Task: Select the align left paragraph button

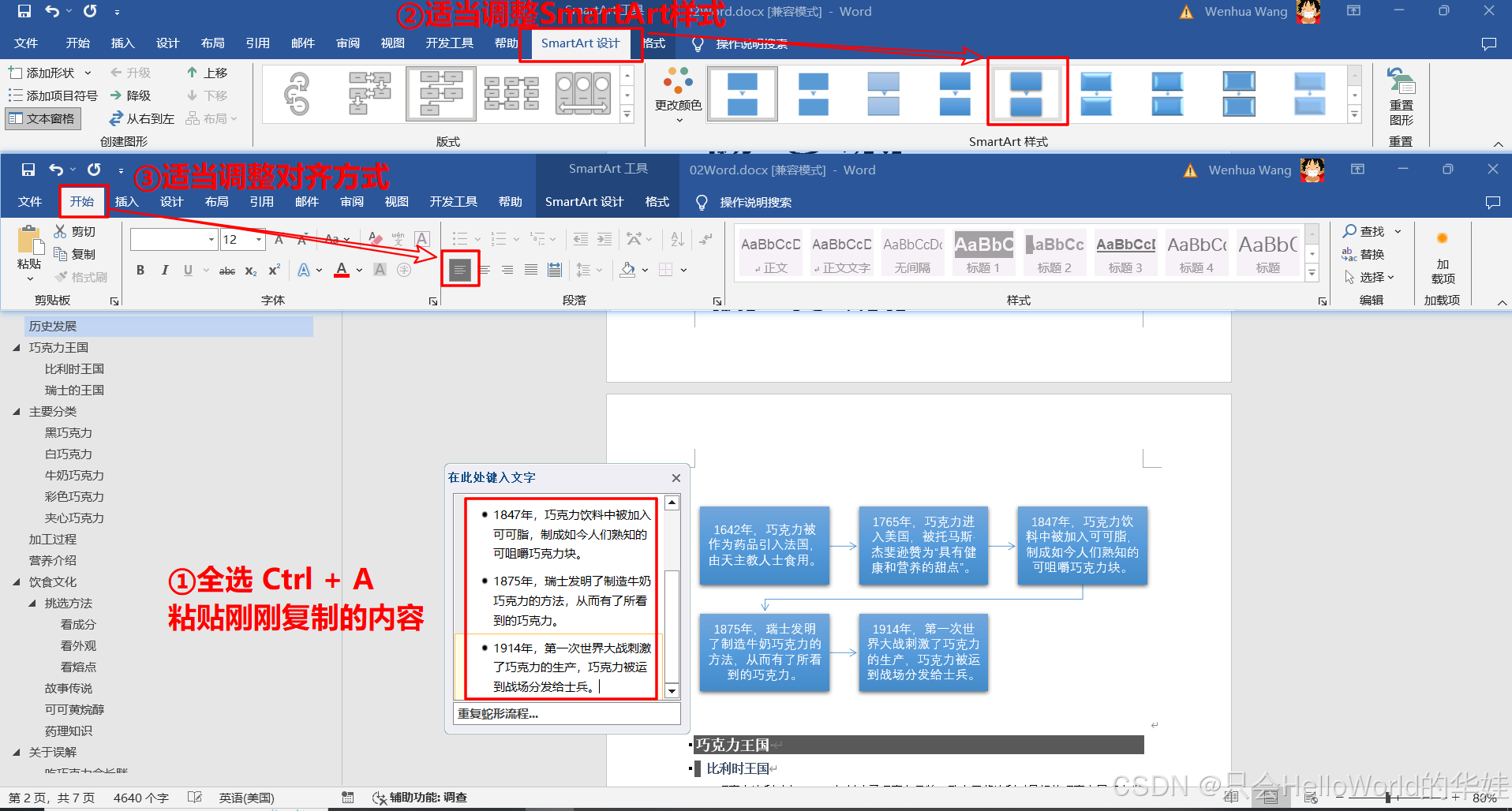Action: (x=460, y=270)
